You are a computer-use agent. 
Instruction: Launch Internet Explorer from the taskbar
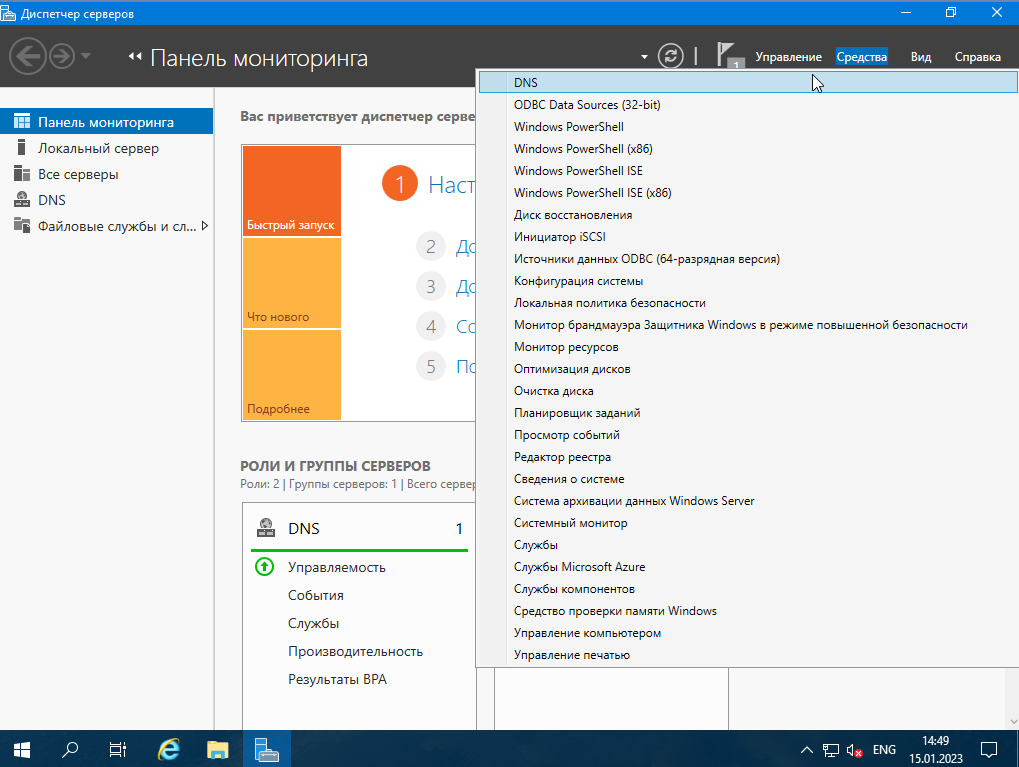click(x=169, y=749)
